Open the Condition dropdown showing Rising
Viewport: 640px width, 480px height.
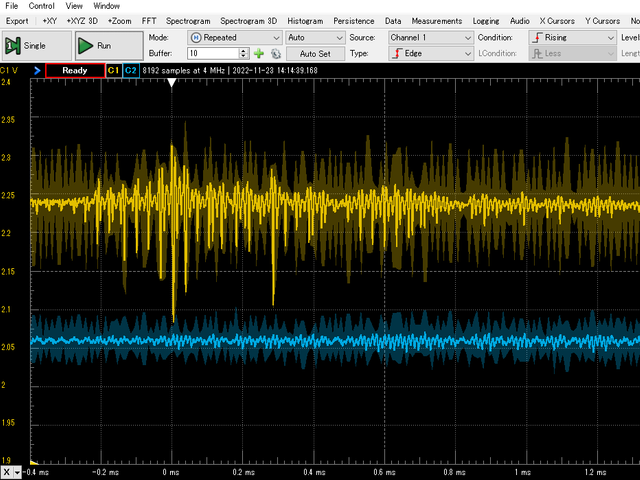pyautogui.click(x=572, y=38)
